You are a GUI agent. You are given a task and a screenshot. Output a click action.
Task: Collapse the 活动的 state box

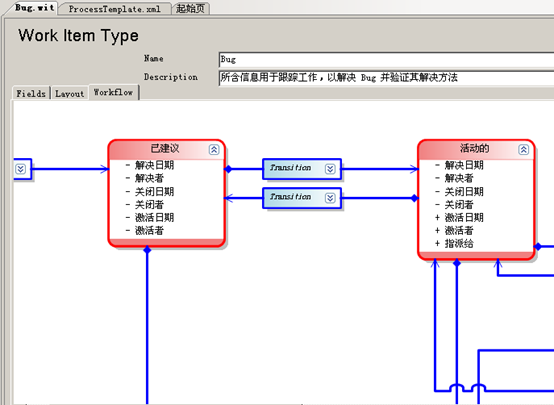[524, 149]
